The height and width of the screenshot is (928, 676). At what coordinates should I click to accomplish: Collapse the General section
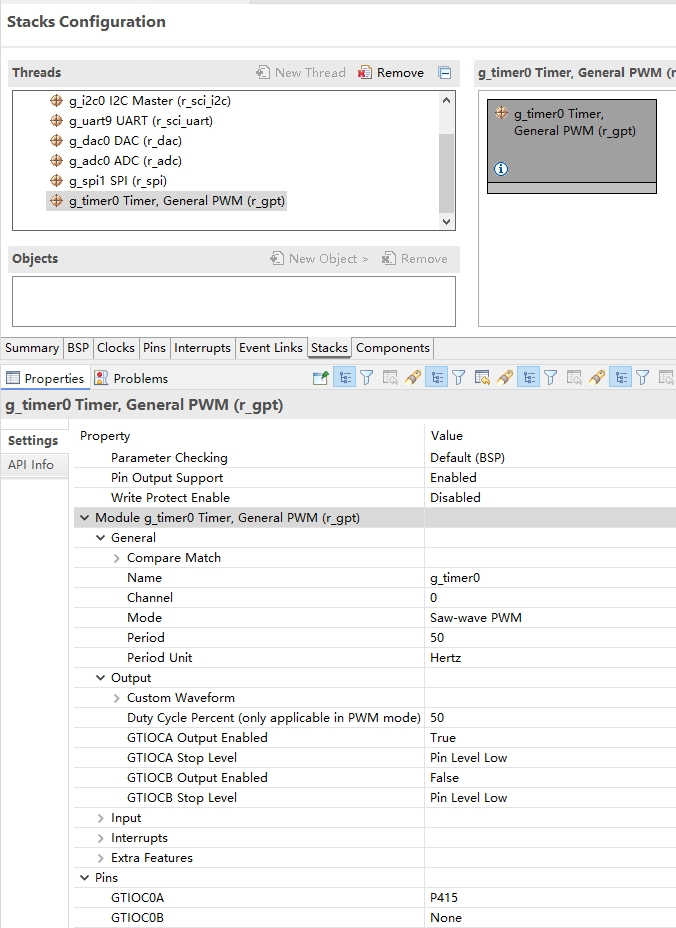pyautogui.click(x=101, y=538)
